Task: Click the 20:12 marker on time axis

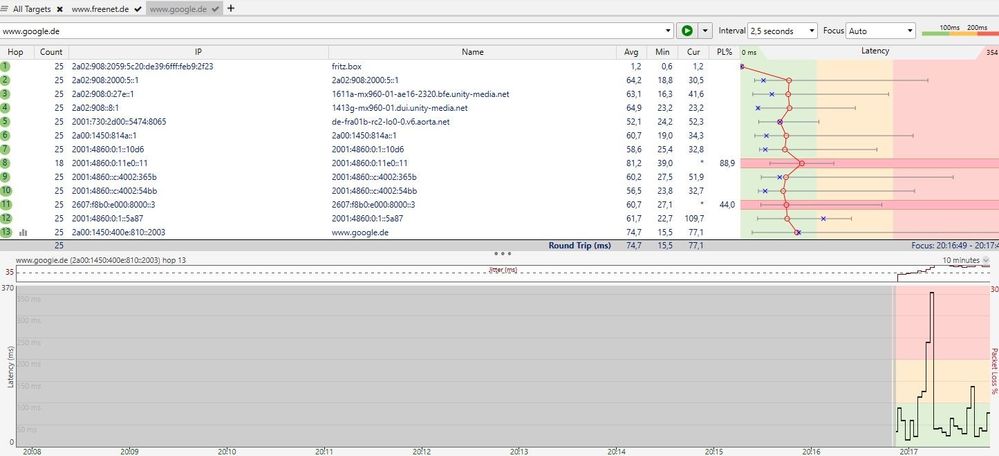Action: point(420,451)
